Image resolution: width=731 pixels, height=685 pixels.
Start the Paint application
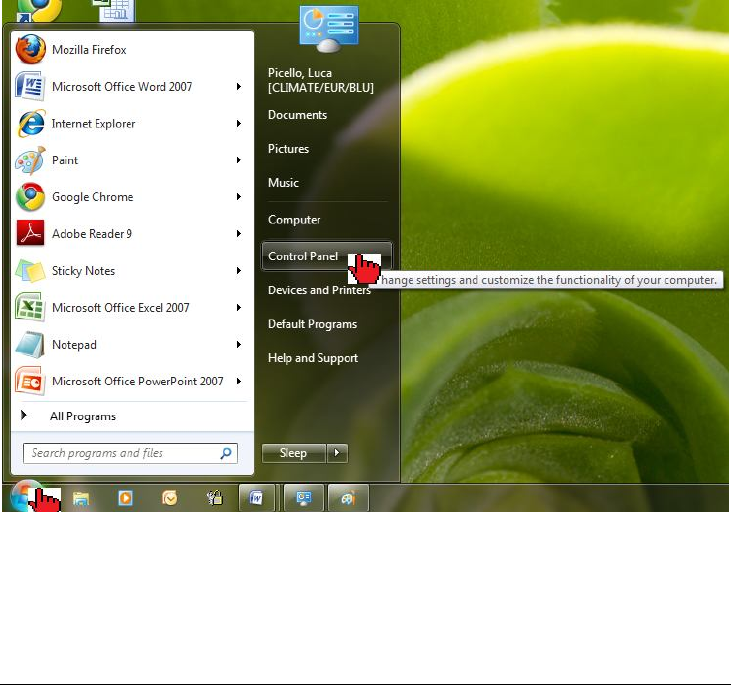(x=65, y=160)
